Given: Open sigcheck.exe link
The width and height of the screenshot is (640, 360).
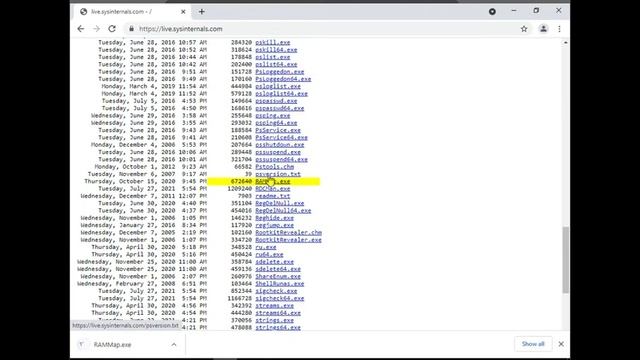Looking at the screenshot, I should click(x=276, y=291).
